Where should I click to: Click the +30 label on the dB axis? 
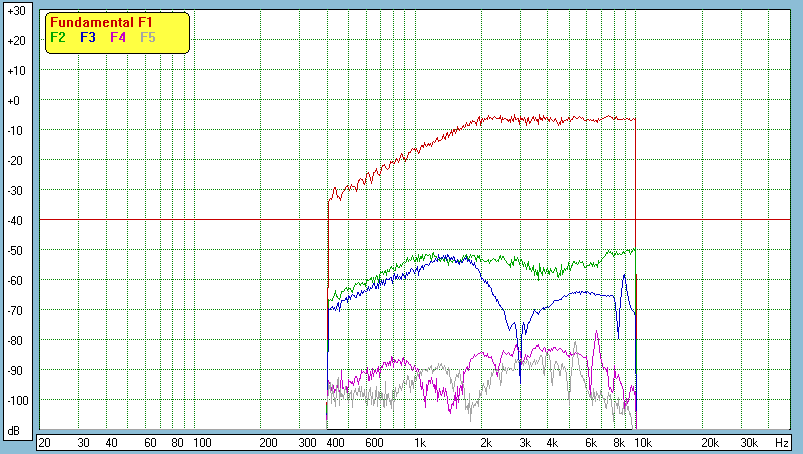click(x=15, y=11)
